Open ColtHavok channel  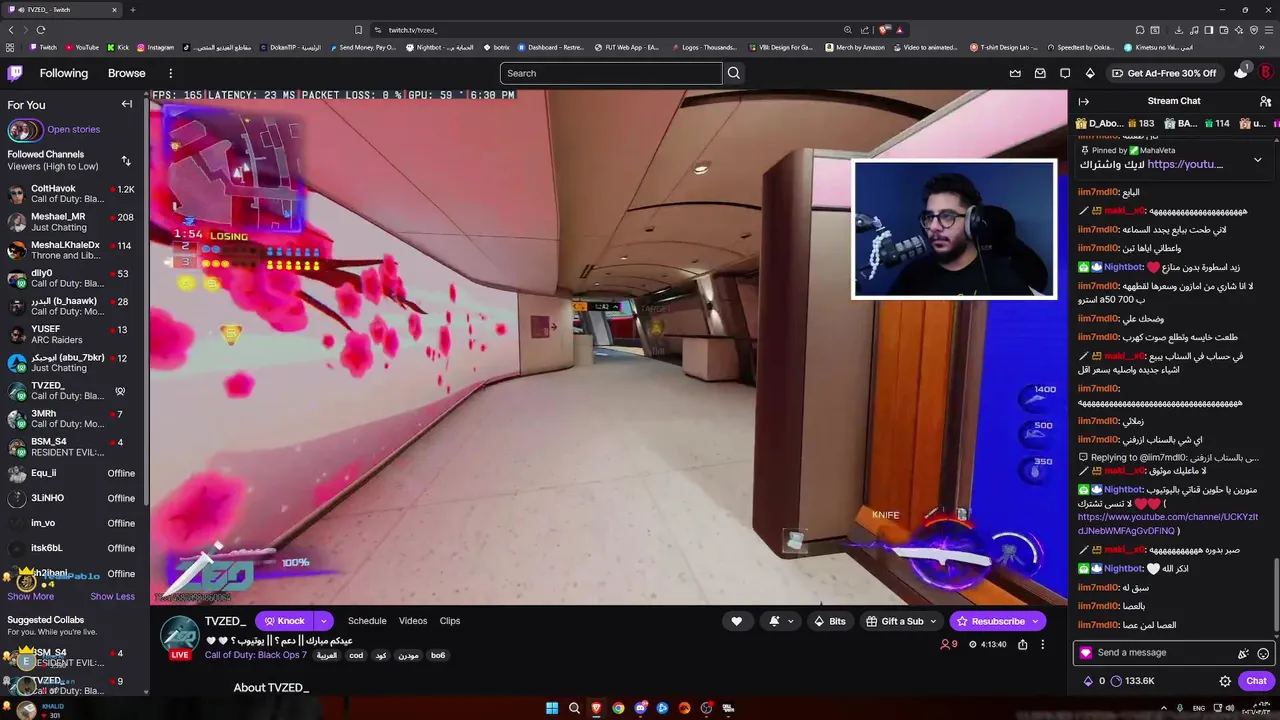click(72, 194)
